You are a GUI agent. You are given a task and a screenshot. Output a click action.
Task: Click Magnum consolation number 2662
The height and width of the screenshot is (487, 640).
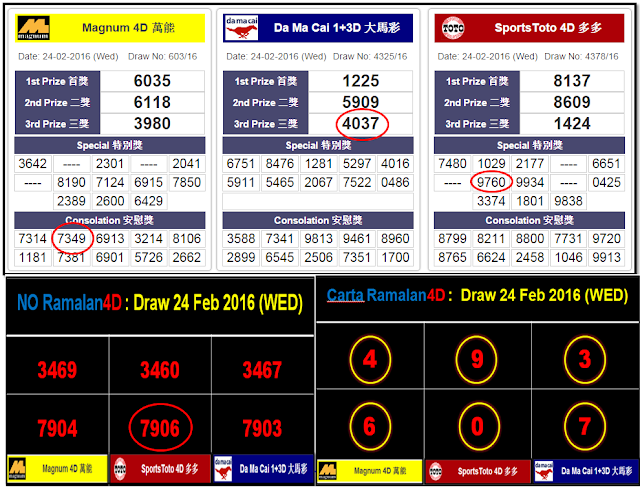click(x=187, y=258)
